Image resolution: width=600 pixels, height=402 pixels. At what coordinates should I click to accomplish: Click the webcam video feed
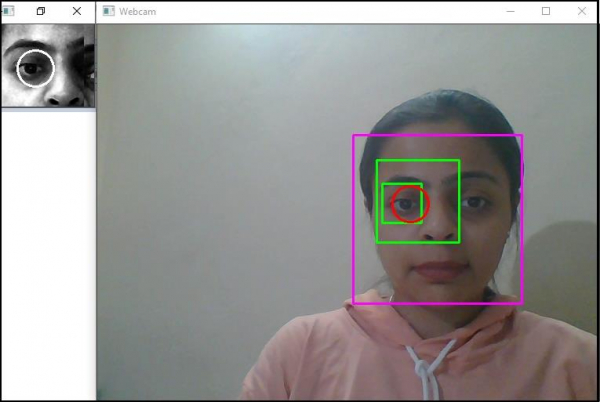click(x=346, y=212)
